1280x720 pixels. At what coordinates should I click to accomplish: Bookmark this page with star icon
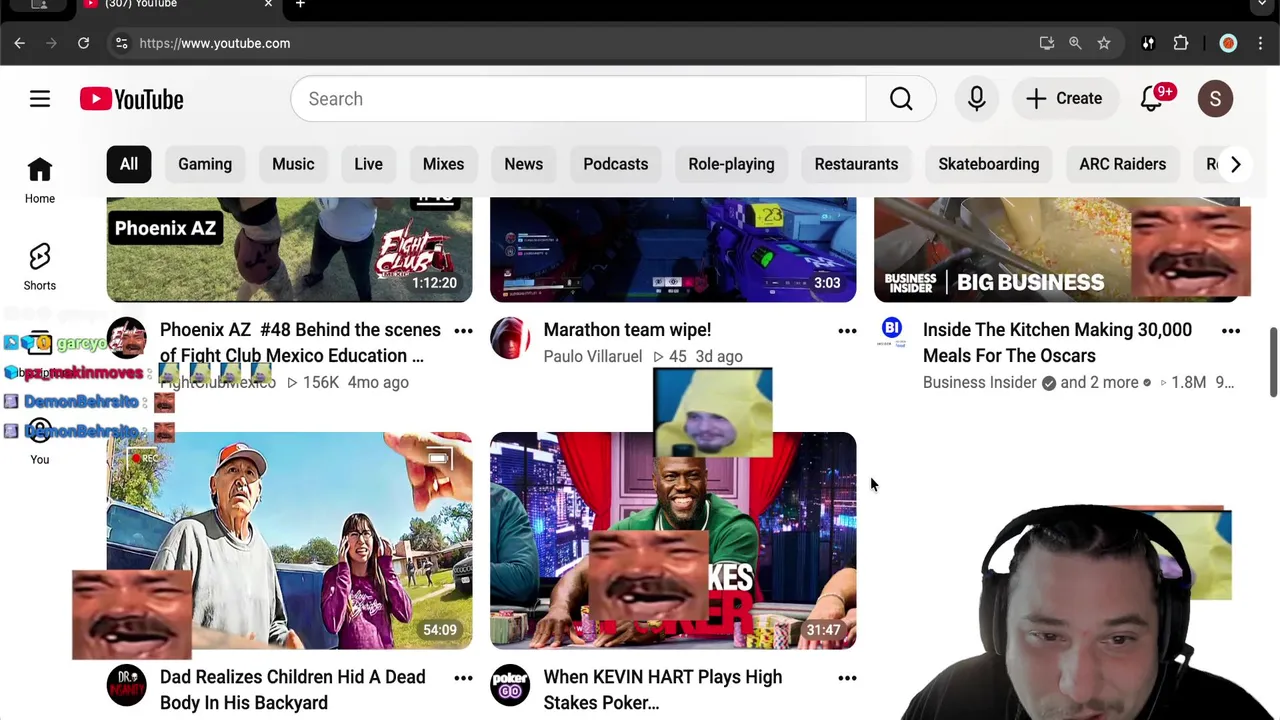click(x=1104, y=43)
